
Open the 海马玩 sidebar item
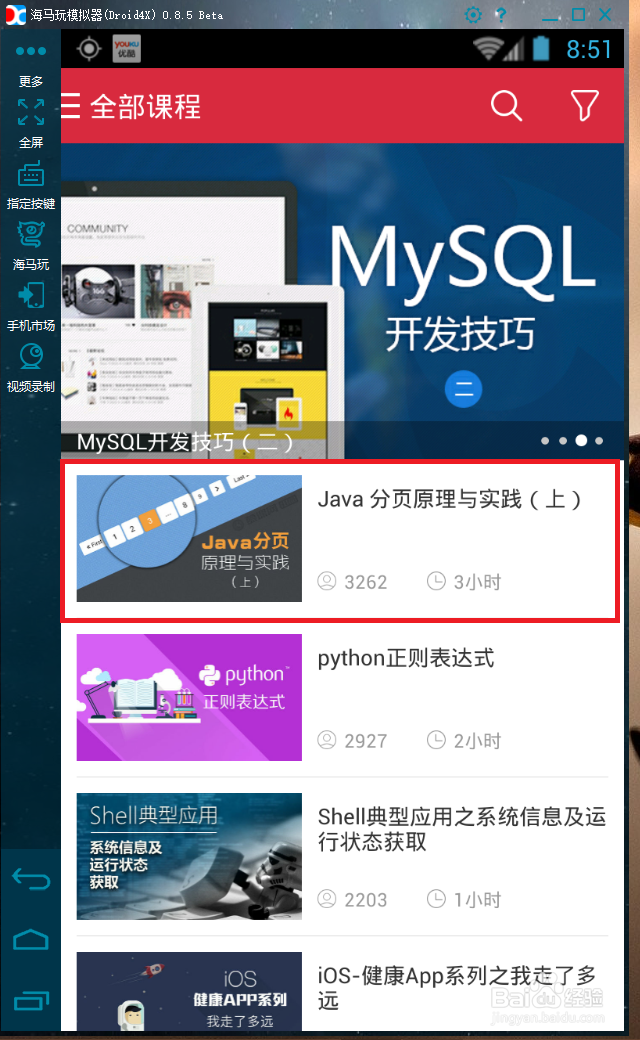[x=31, y=246]
